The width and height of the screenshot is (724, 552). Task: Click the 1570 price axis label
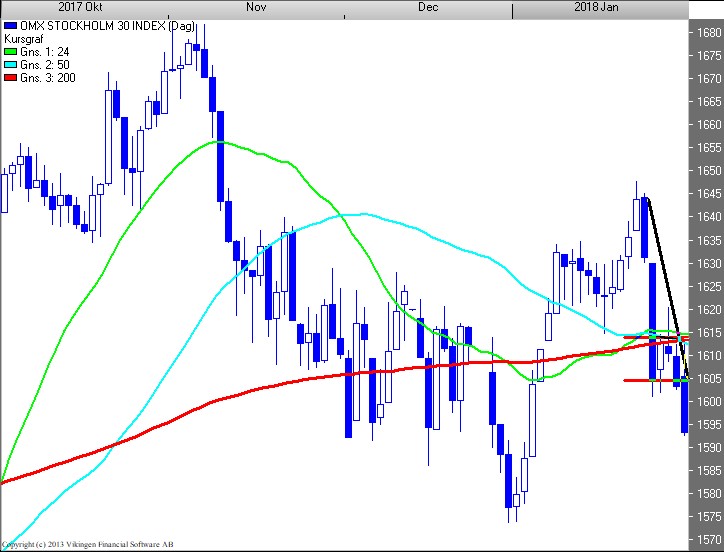[x=708, y=540]
